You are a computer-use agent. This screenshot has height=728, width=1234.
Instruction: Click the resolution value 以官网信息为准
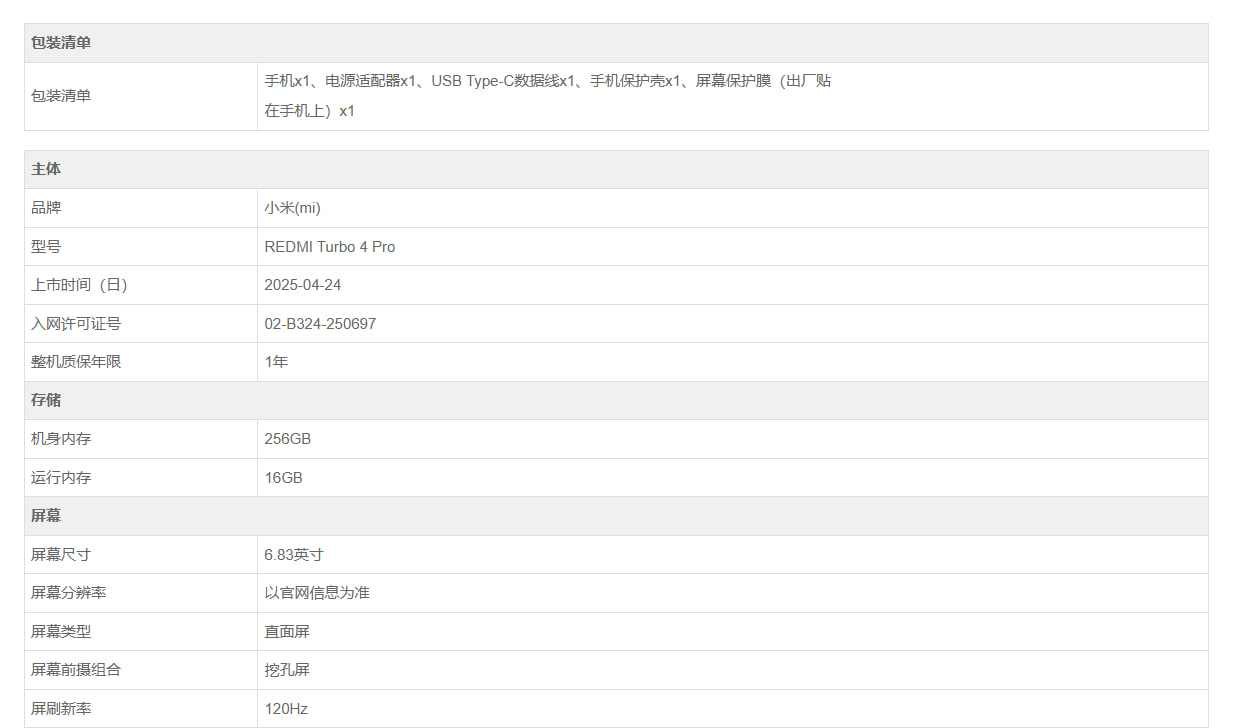point(317,593)
